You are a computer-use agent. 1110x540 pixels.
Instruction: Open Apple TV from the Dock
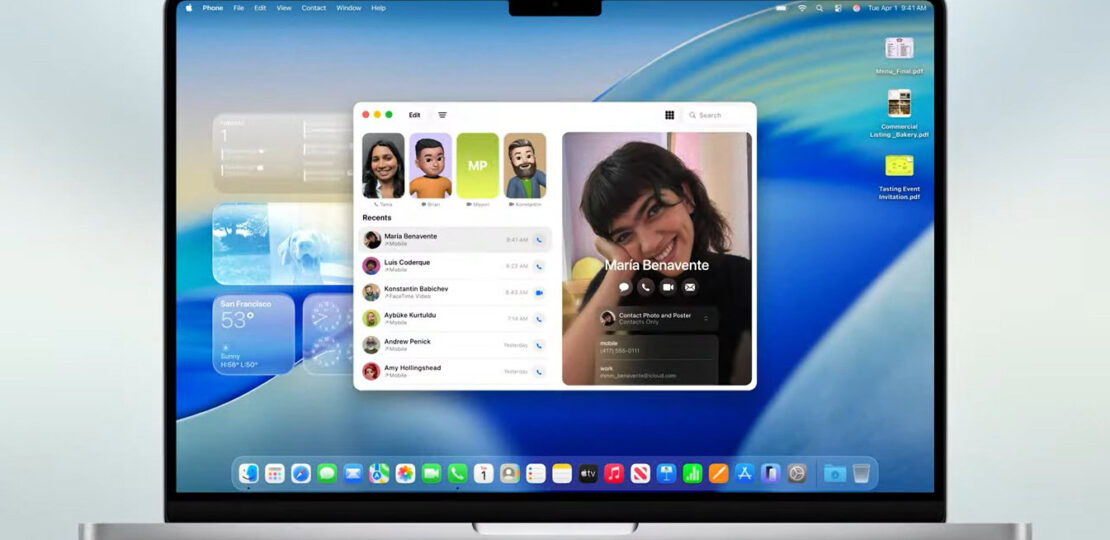tap(588, 473)
